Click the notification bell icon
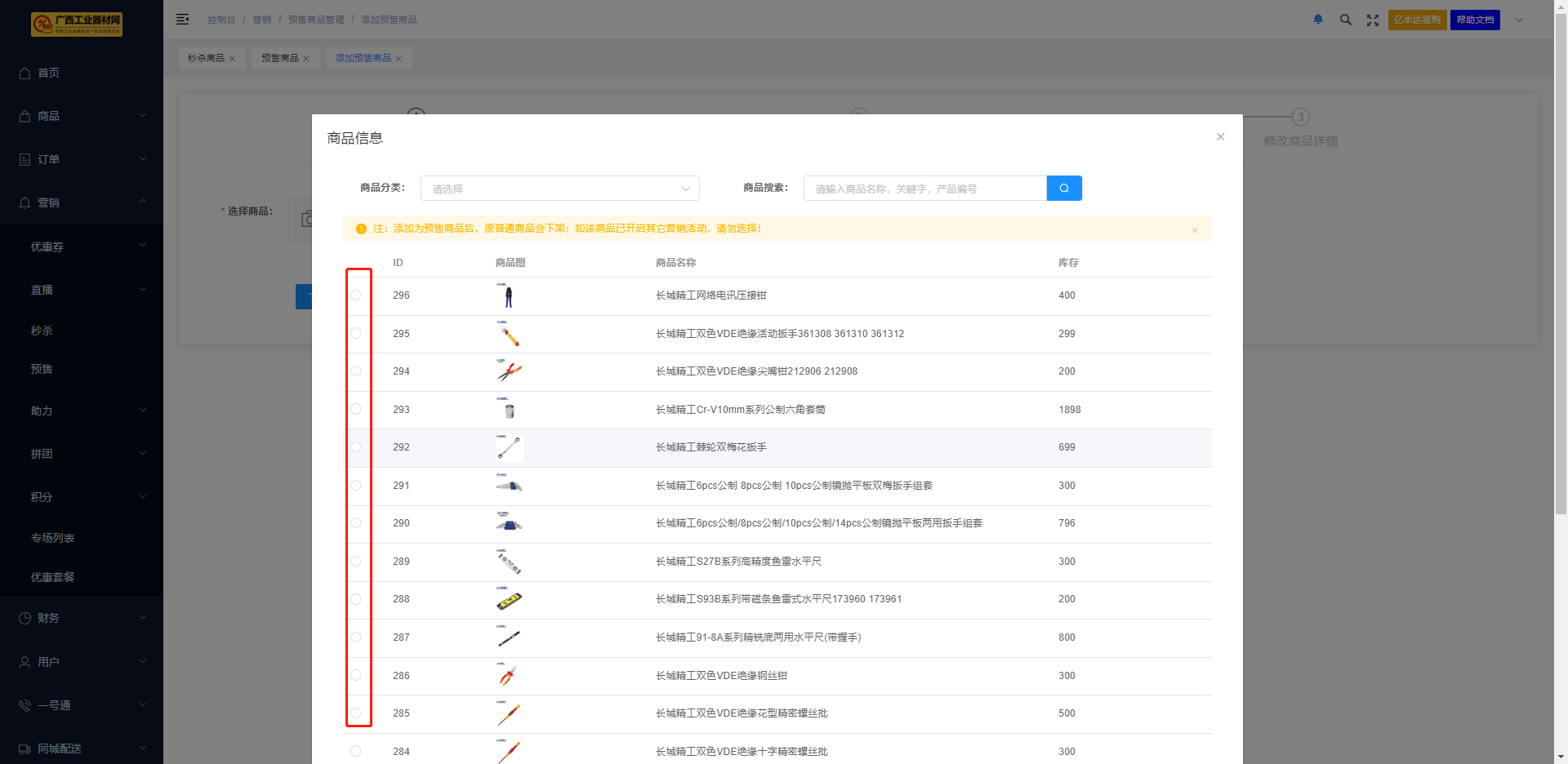 (1317, 20)
